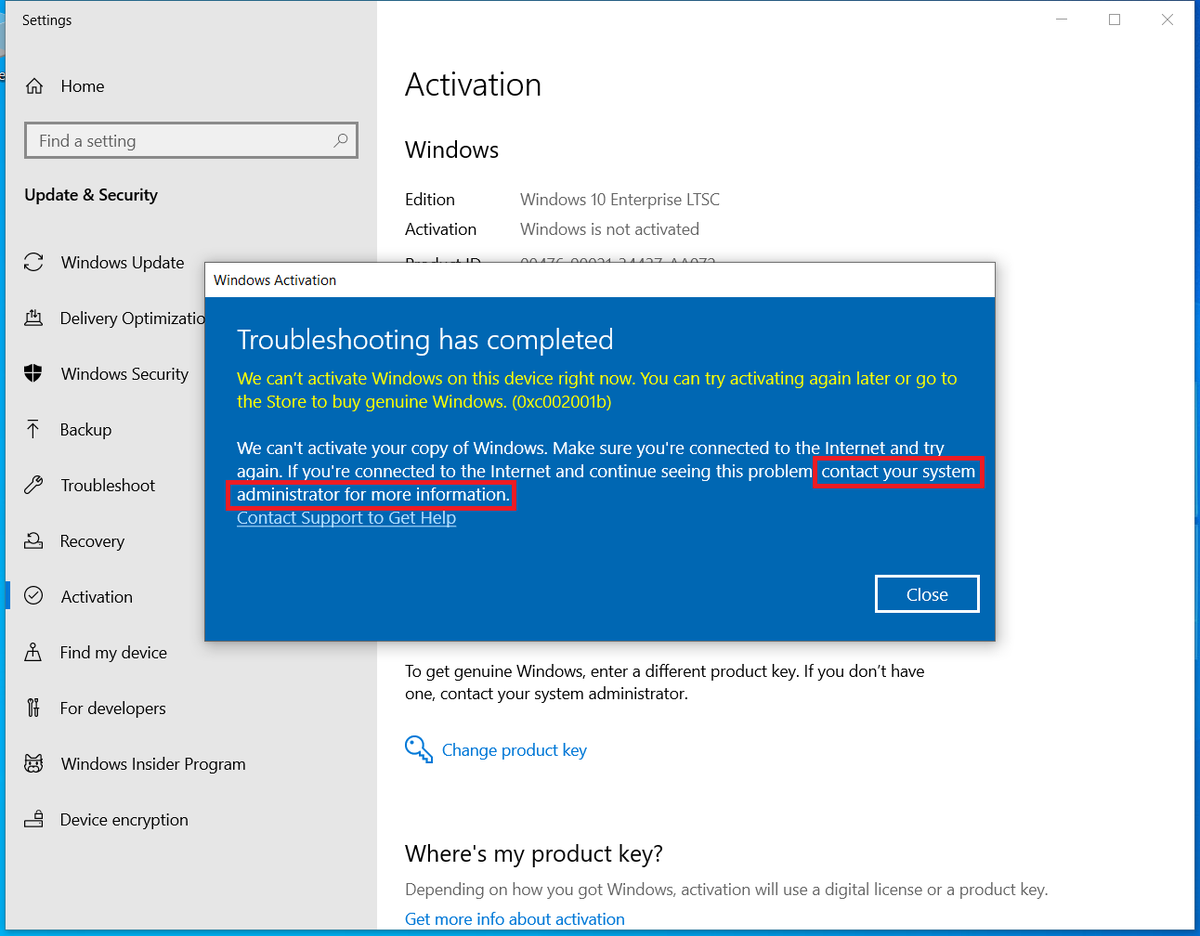Focus the Find a setting search box

click(190, 141)
